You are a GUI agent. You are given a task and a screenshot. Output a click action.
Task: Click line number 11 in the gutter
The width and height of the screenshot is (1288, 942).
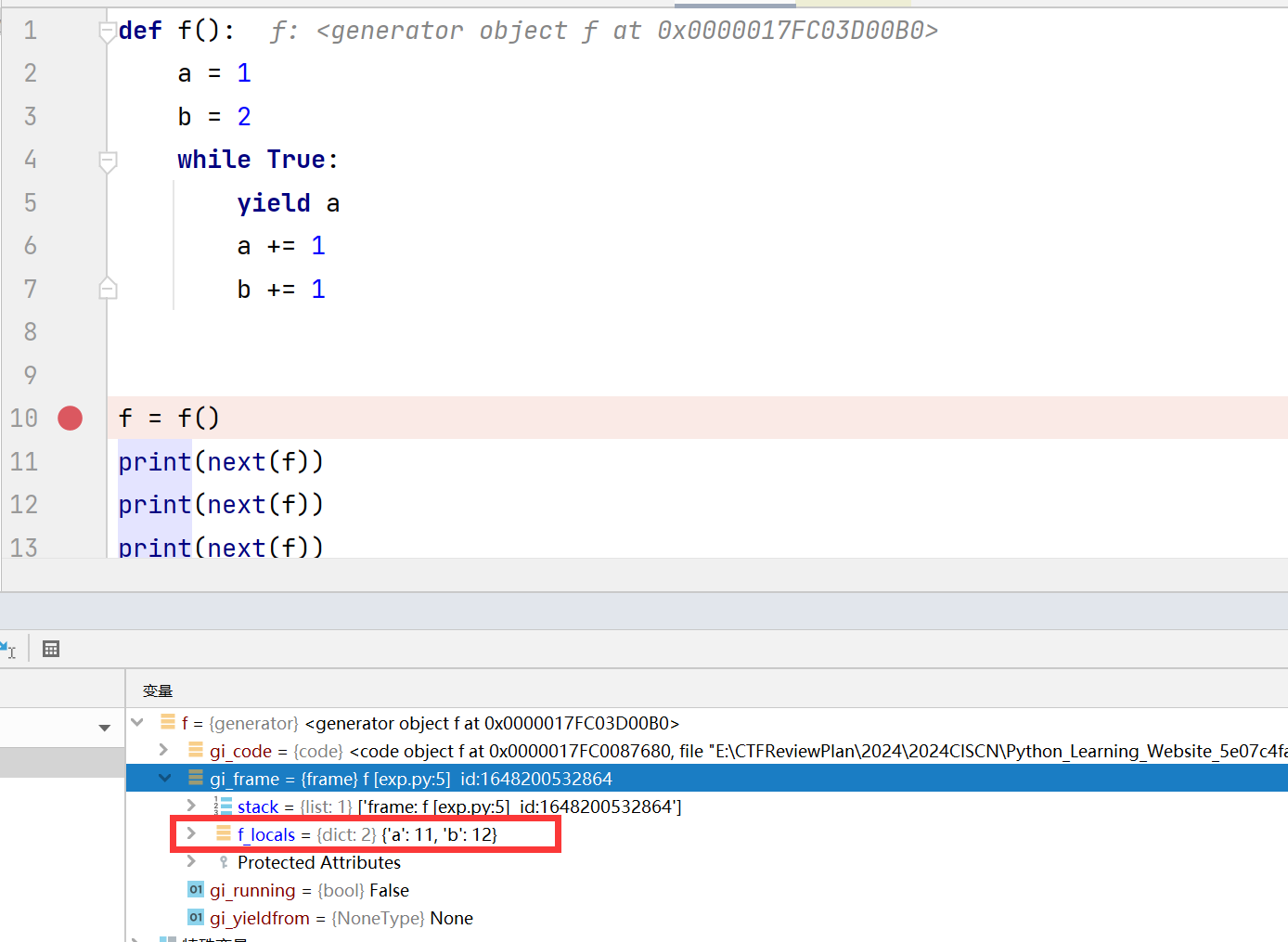(24, 461)
